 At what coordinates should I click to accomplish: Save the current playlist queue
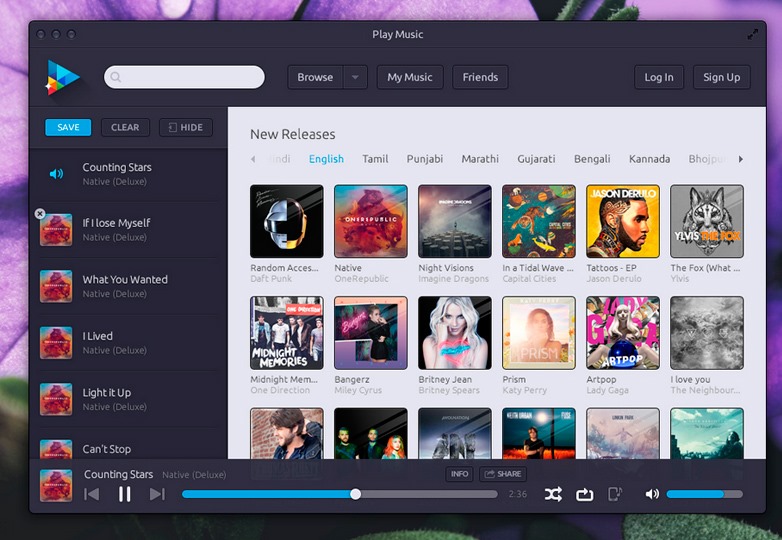(68, 128)
